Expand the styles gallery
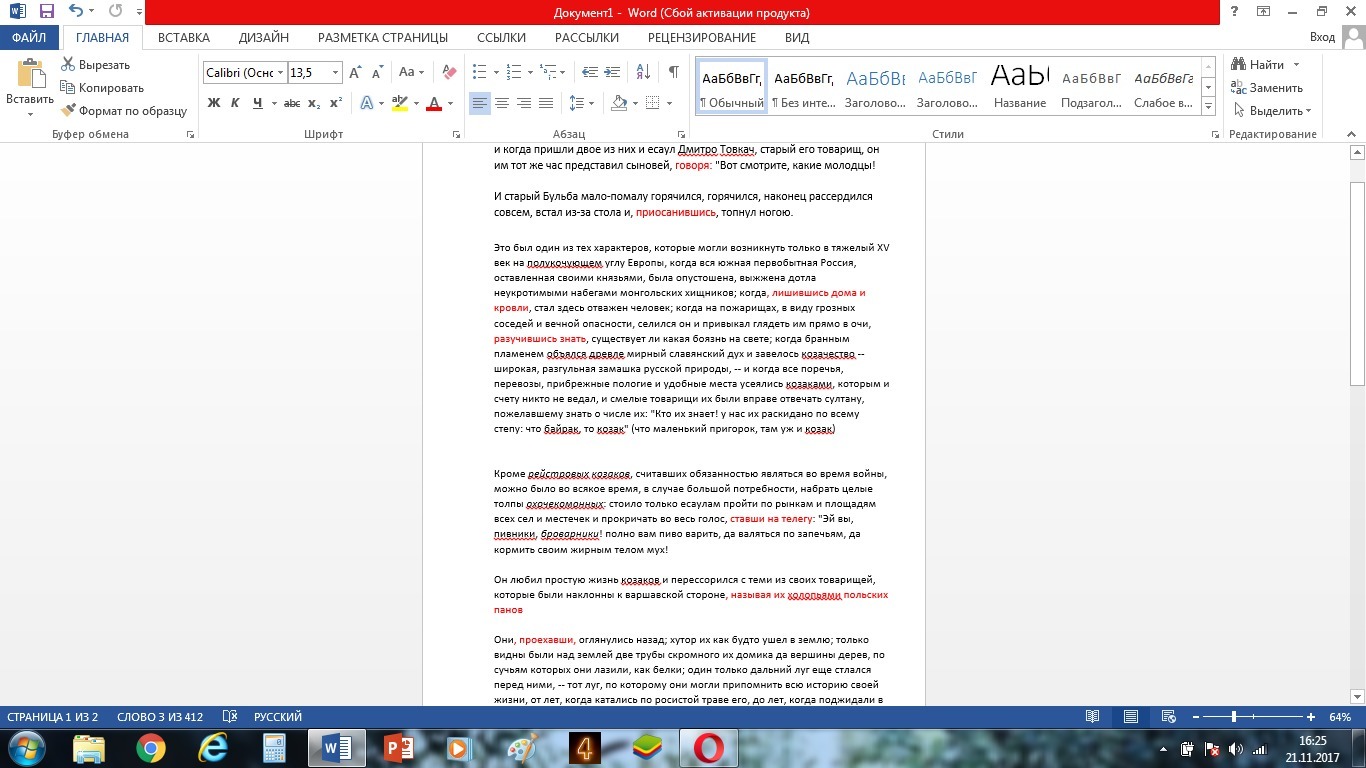1366x768 pixels. pos(1209,107)
